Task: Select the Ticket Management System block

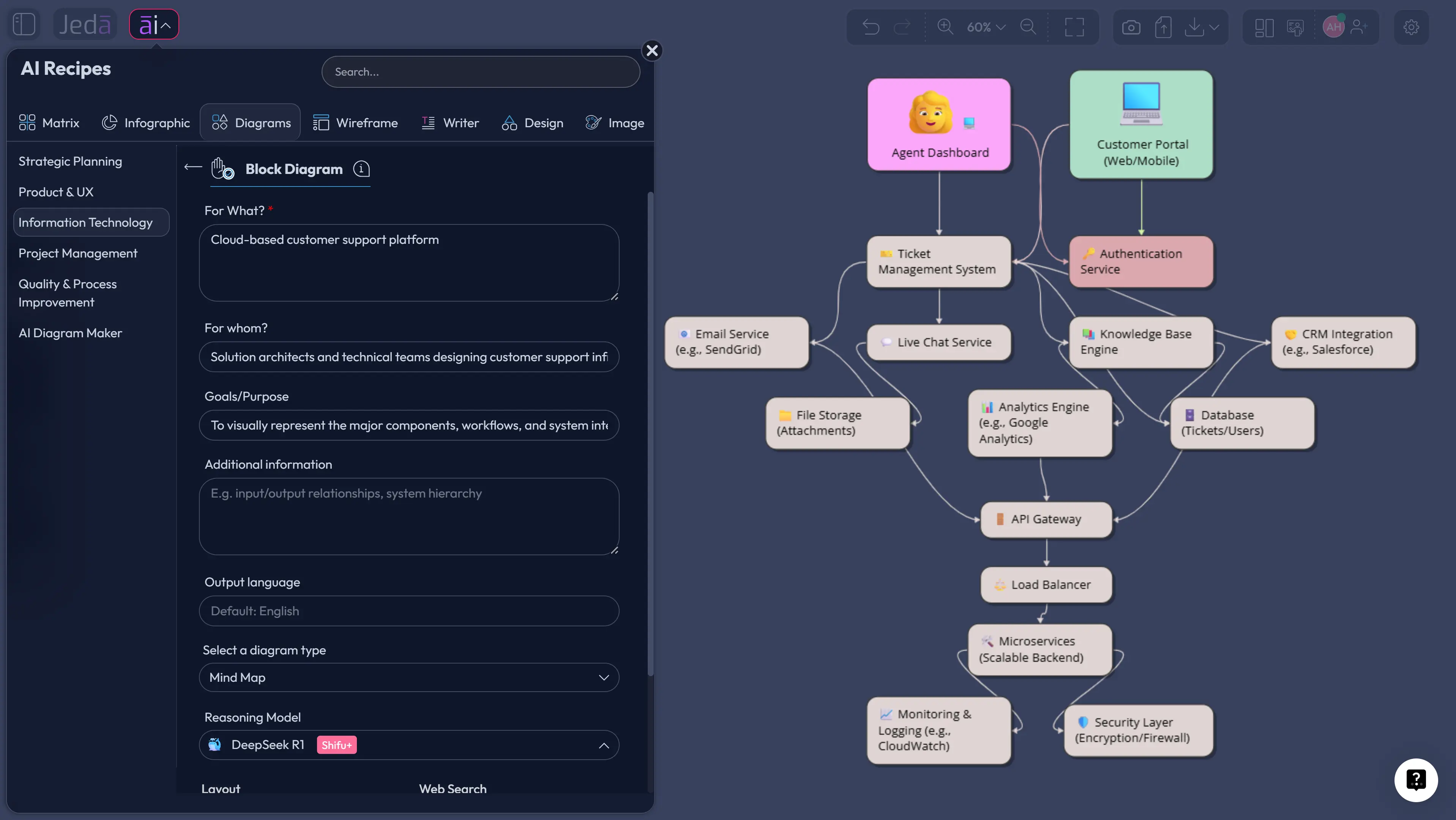Action: [939, 262]
